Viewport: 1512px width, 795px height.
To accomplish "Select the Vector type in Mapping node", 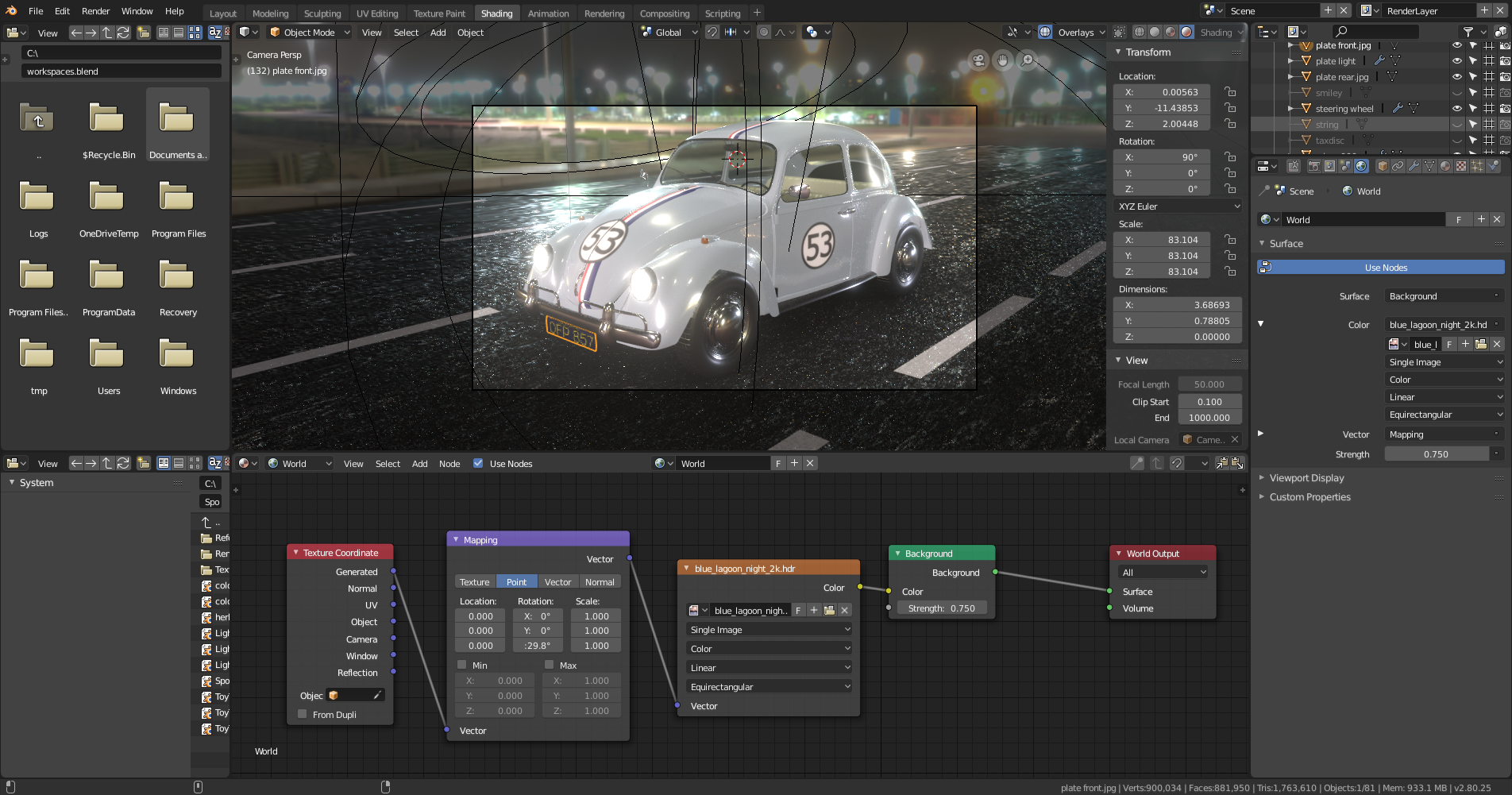I will [x=557, y=582].
